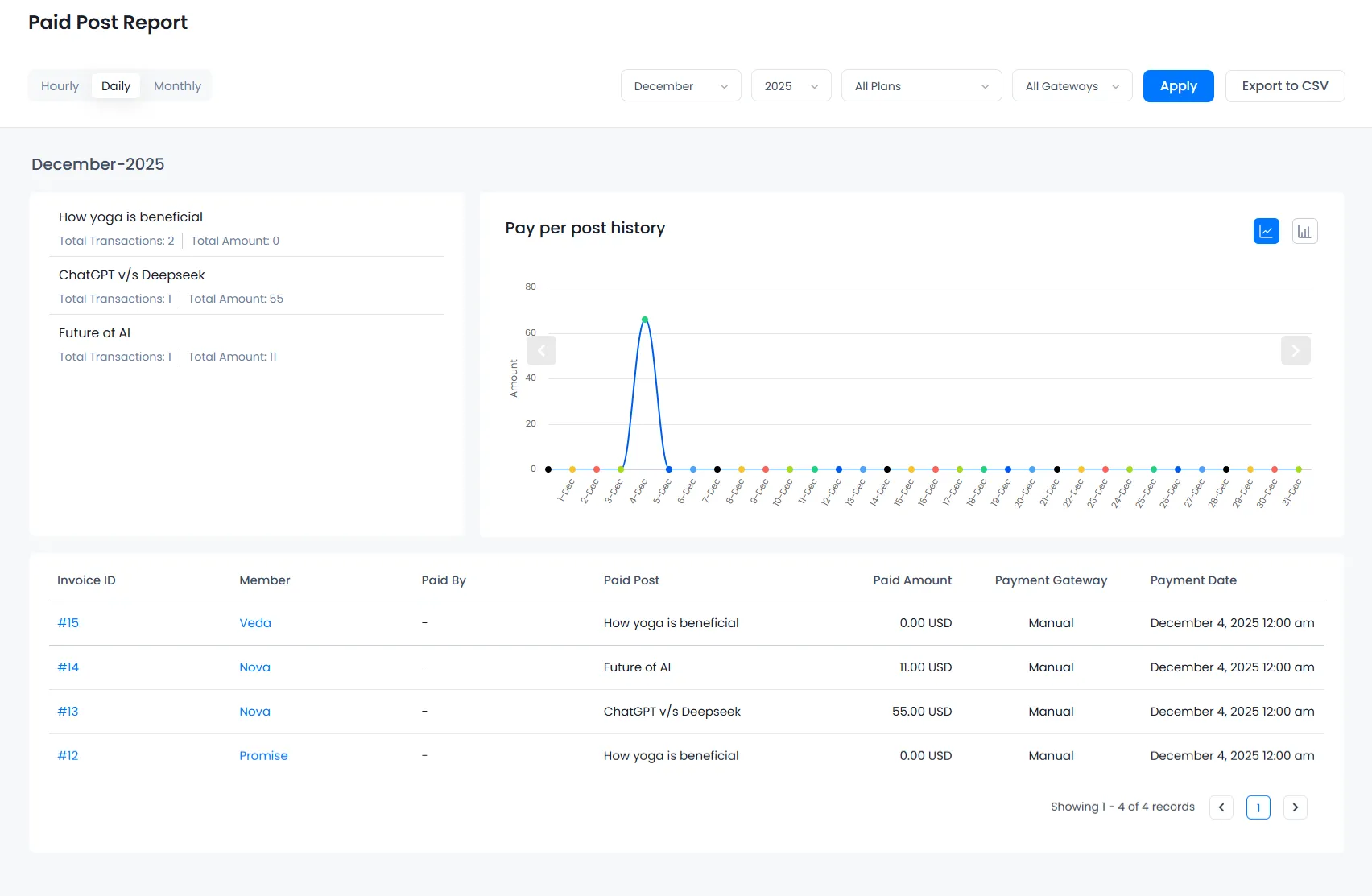Image resolution: width=1372 pixels, height=896 pixels.
Task: Switch to the Hourly report view
Action: (59, 85)
